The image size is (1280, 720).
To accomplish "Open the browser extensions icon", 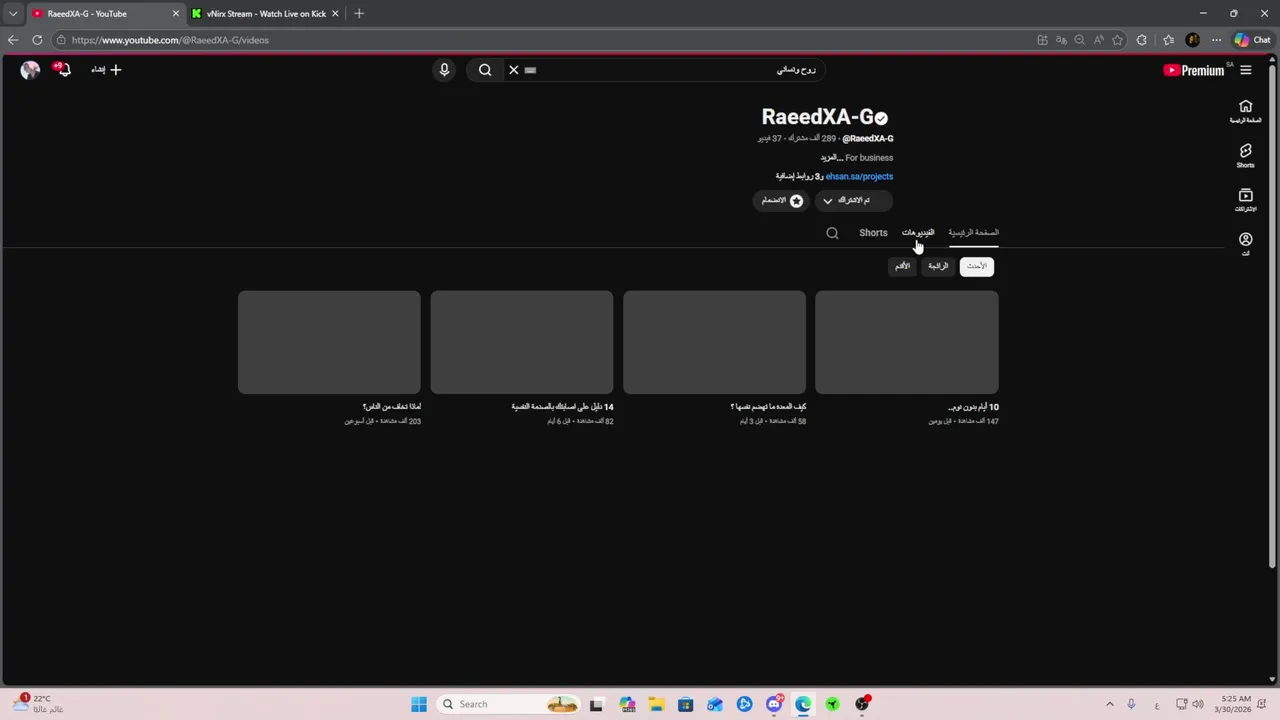I will tap(1142, 40).
